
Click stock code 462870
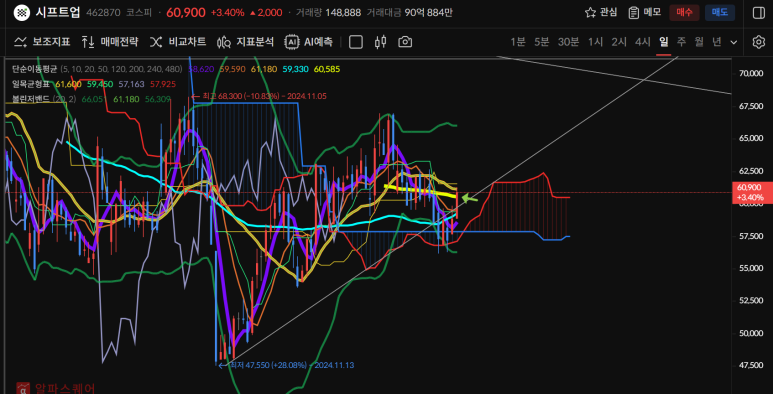click(x=103, y=13)
